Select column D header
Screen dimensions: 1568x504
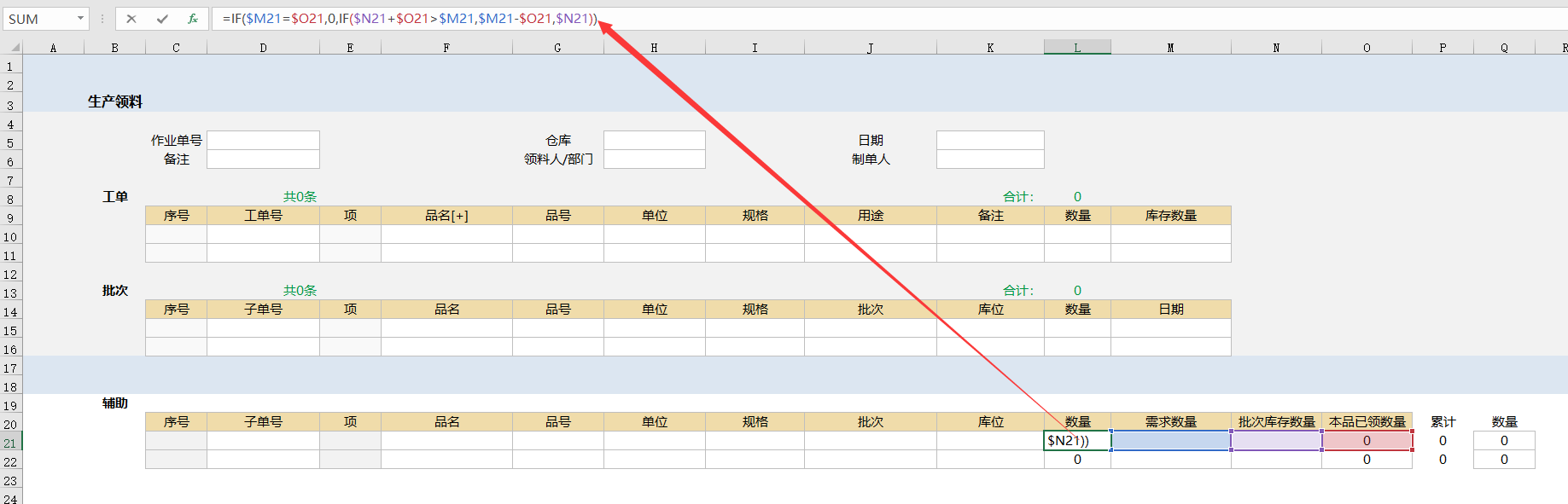pyautogui.click(x=263, y=48)
